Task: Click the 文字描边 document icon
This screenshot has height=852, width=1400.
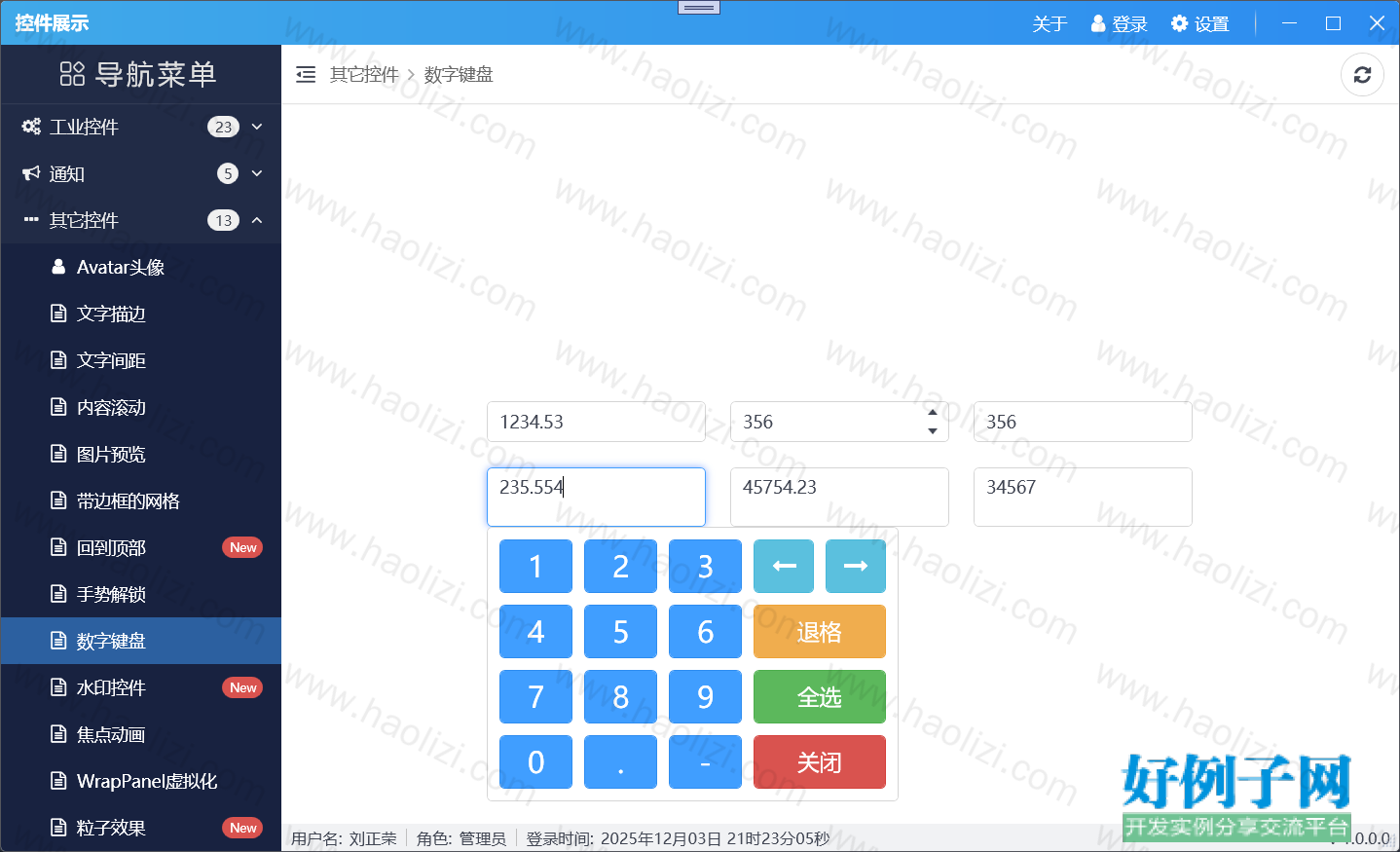Action: pos(58,314)
